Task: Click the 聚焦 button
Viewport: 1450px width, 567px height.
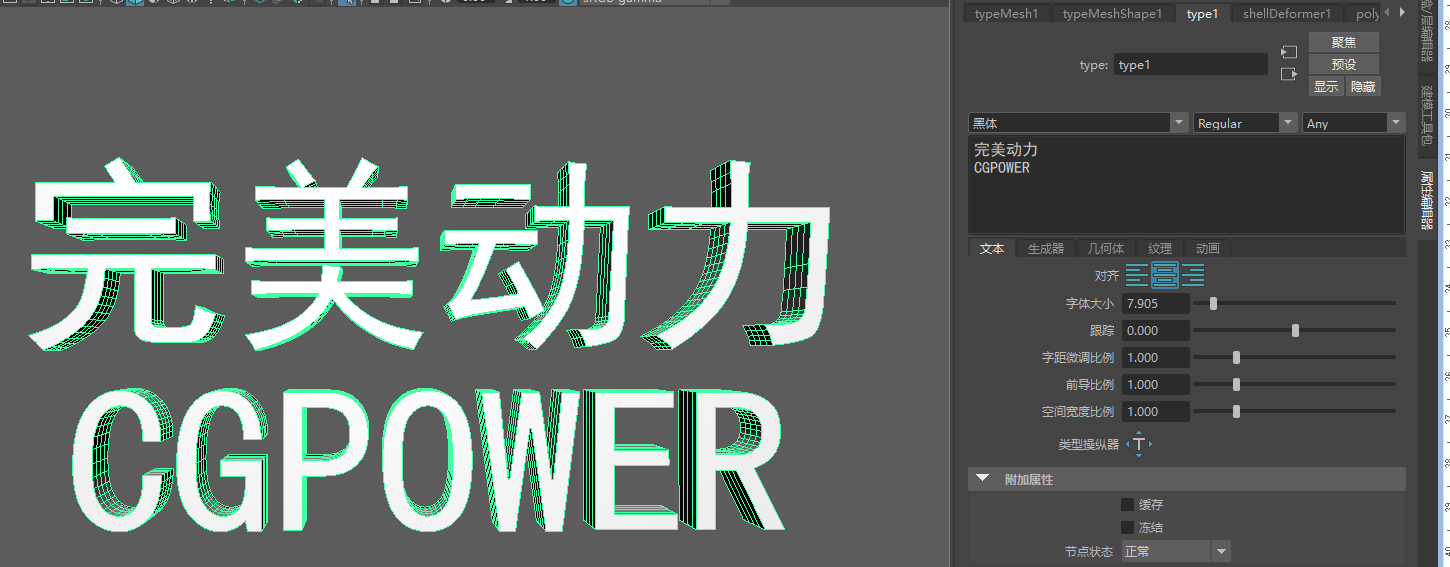Action: (1344, 42)
